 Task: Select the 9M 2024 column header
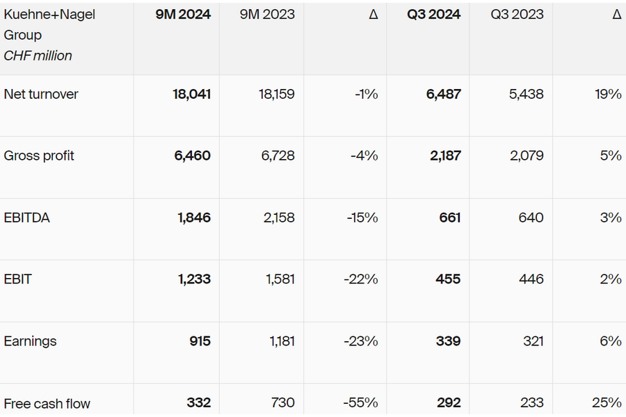tap(185, 15)
